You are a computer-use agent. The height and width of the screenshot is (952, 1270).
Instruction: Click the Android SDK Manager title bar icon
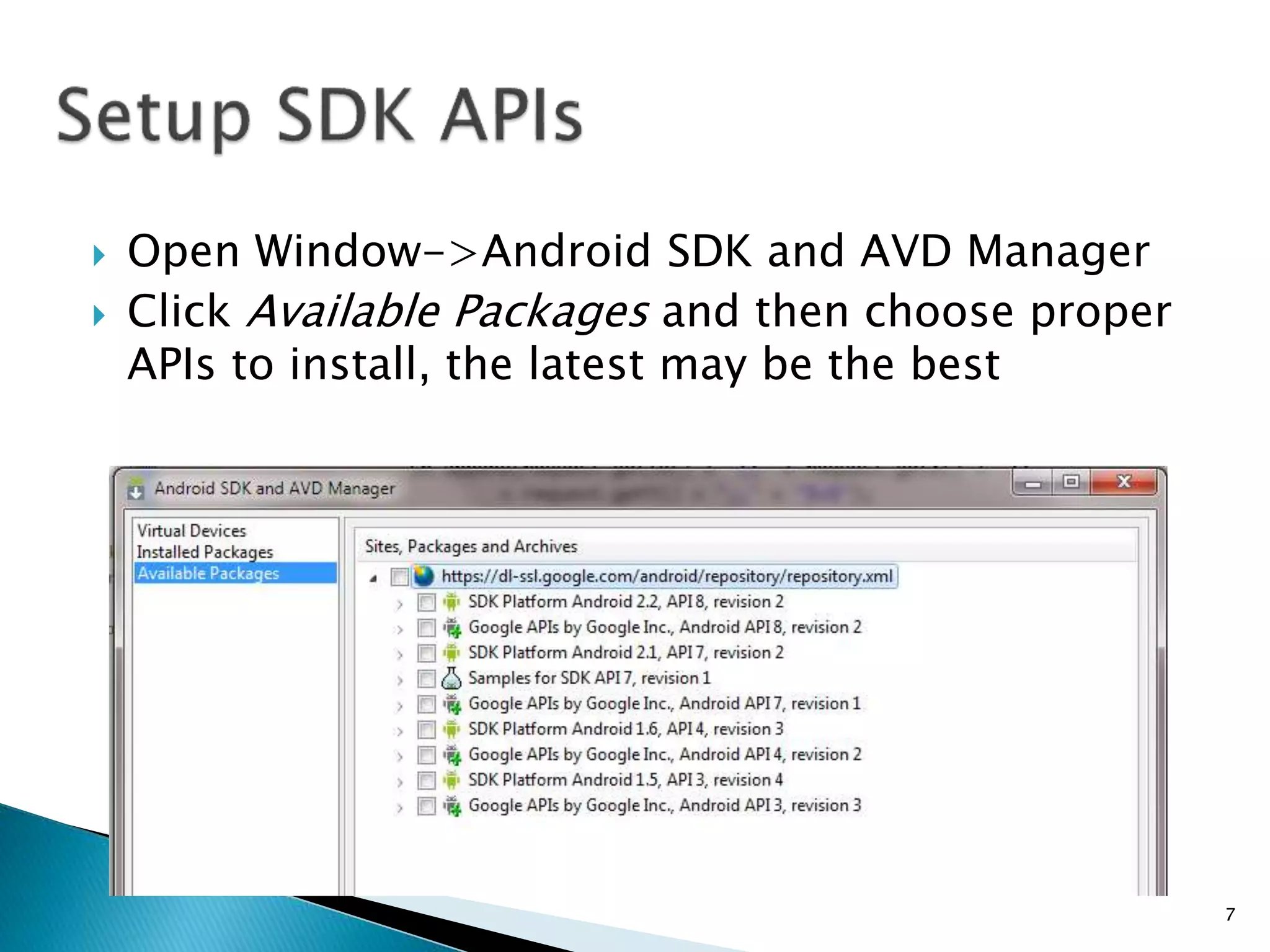coord(136,488)
